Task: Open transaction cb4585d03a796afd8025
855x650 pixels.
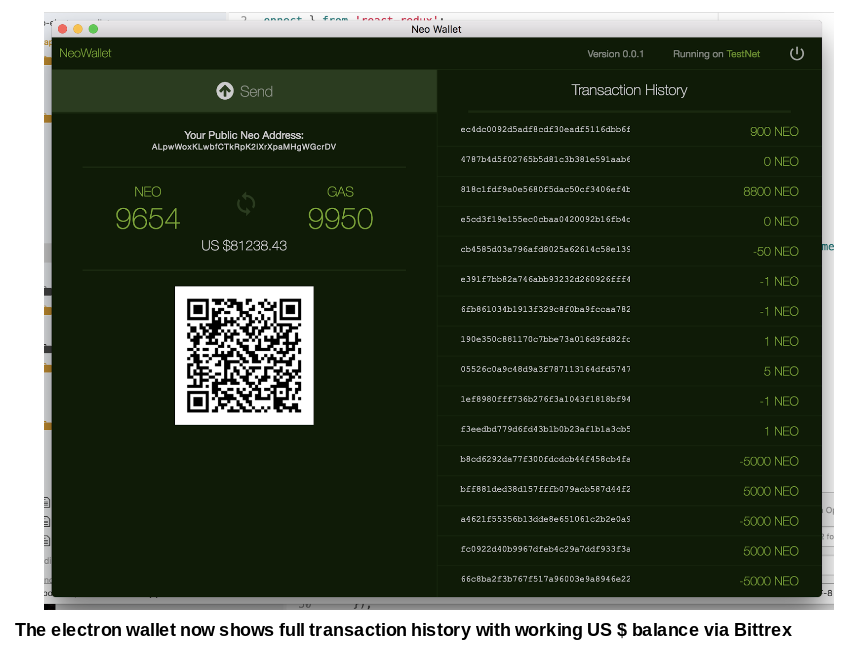Action: click(x=545, y=249)
